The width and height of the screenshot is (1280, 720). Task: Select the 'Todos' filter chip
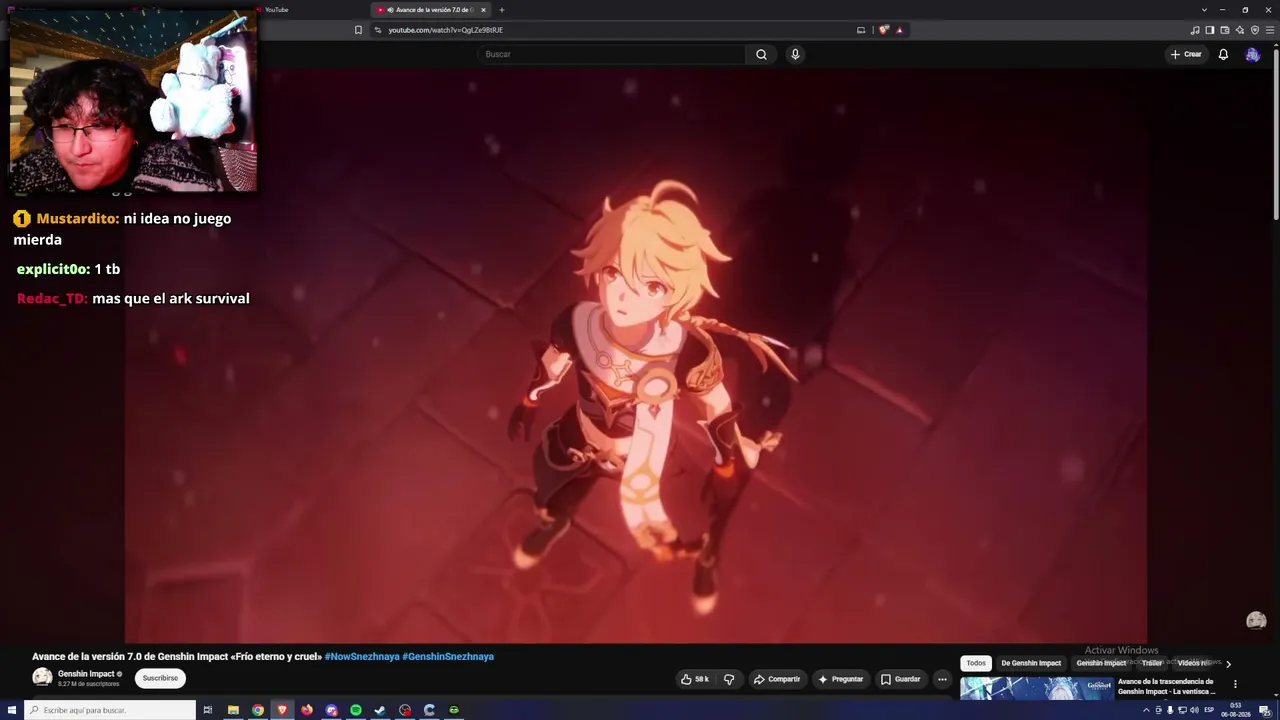pyautogui.click(x=976, y=663)
